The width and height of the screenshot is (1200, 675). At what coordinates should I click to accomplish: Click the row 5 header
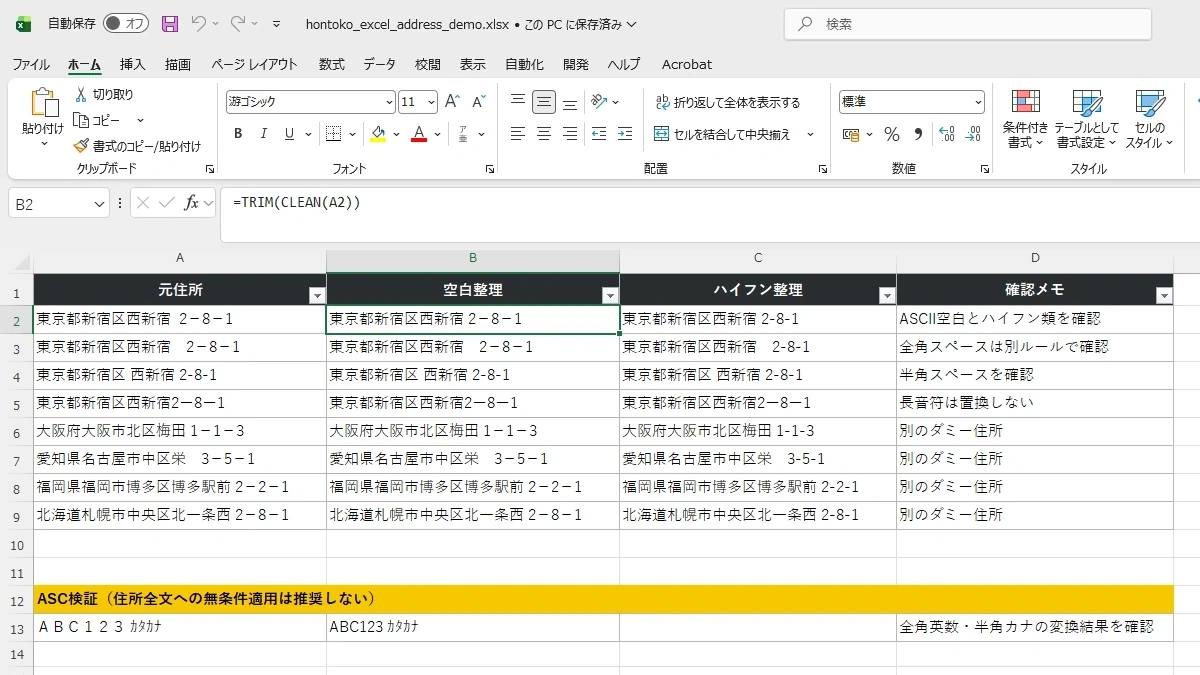click(16, 403)
